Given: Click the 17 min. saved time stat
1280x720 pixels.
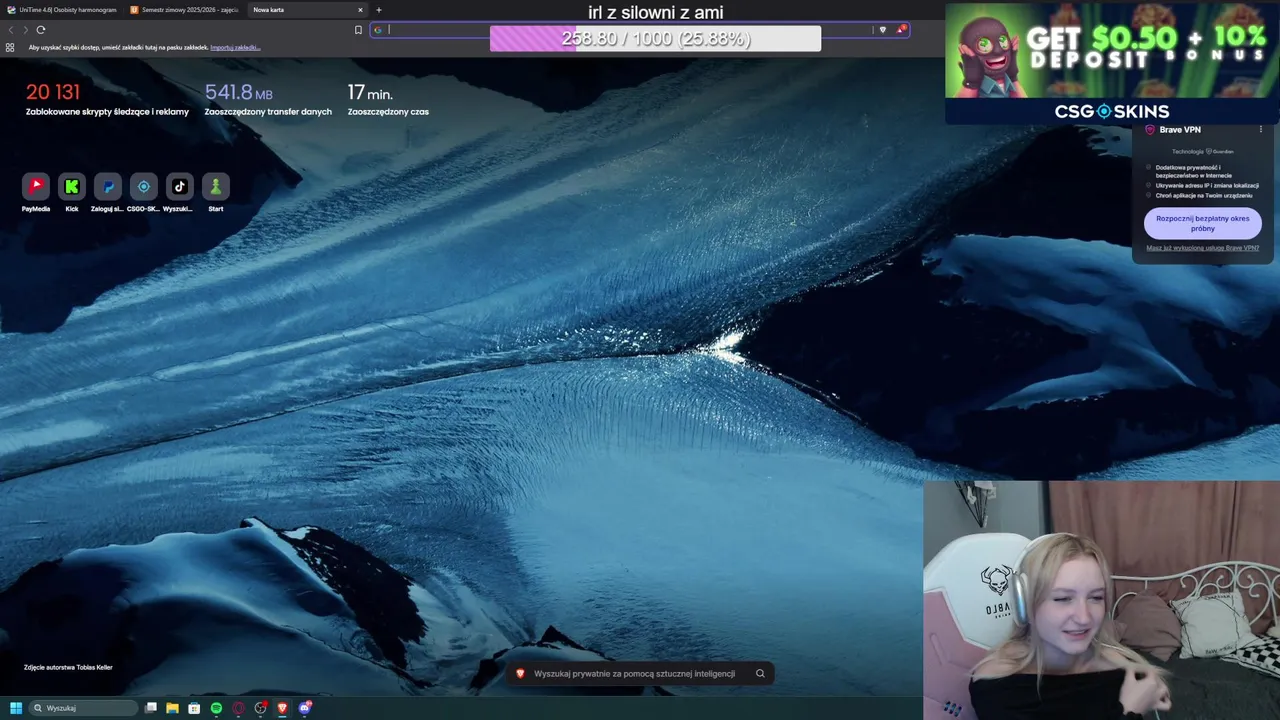Looking at the screenshot, I should [x=370, y=93].
